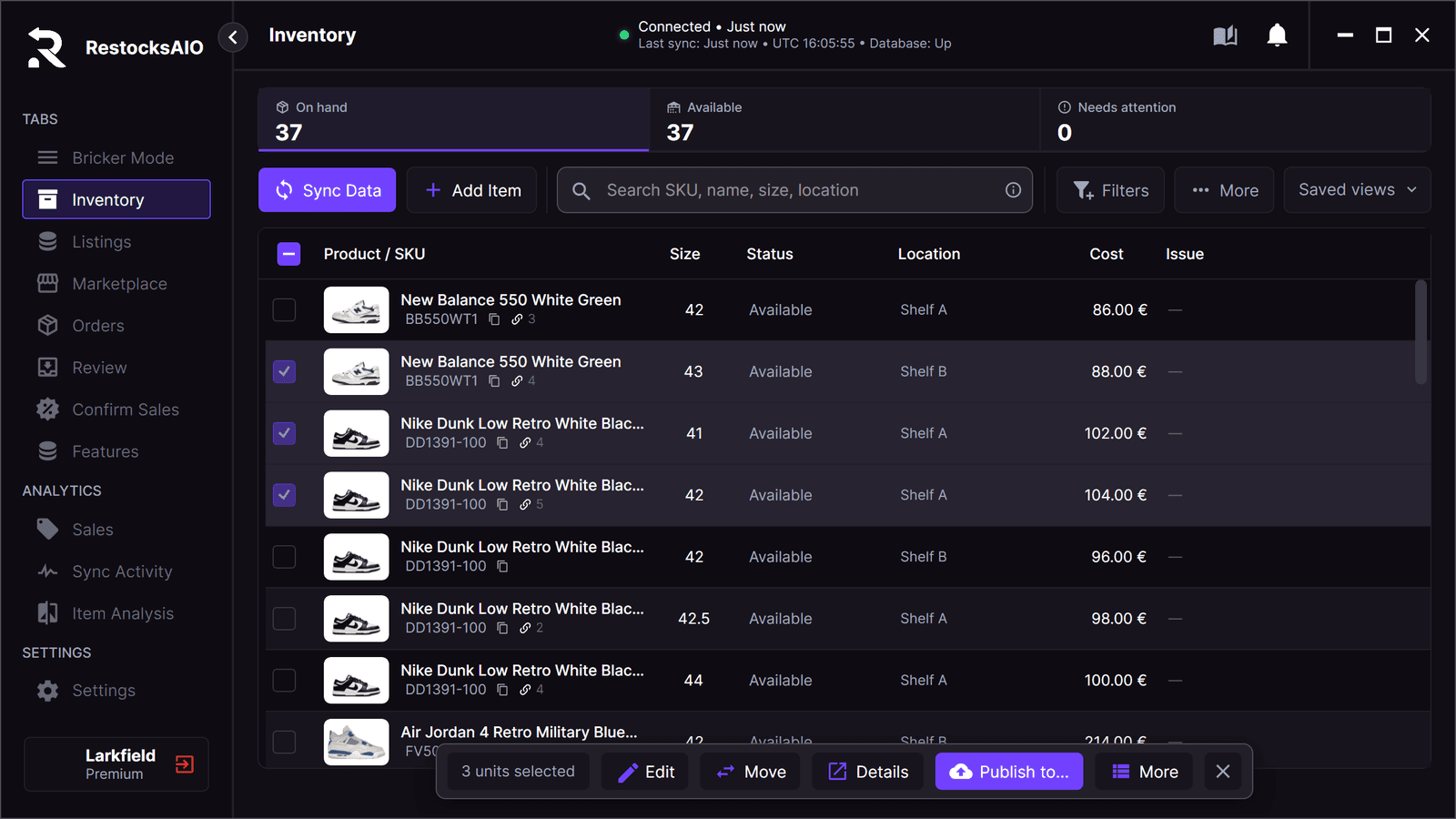
Task: Open the toolbar More menu
Action: pos(1224,190)
